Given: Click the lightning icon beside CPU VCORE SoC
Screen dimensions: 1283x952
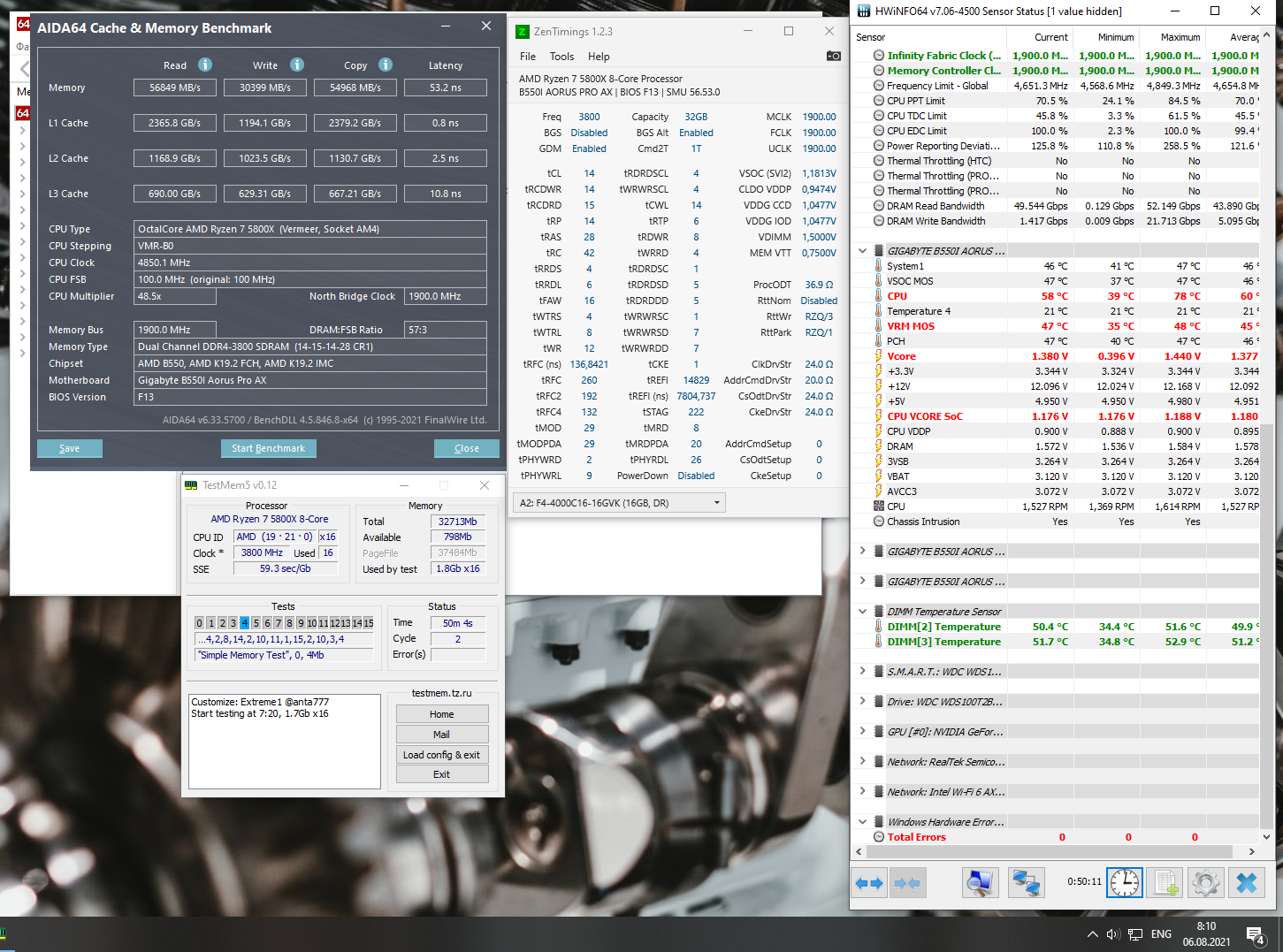Looking at the screenshot, I should click(879, 416).
